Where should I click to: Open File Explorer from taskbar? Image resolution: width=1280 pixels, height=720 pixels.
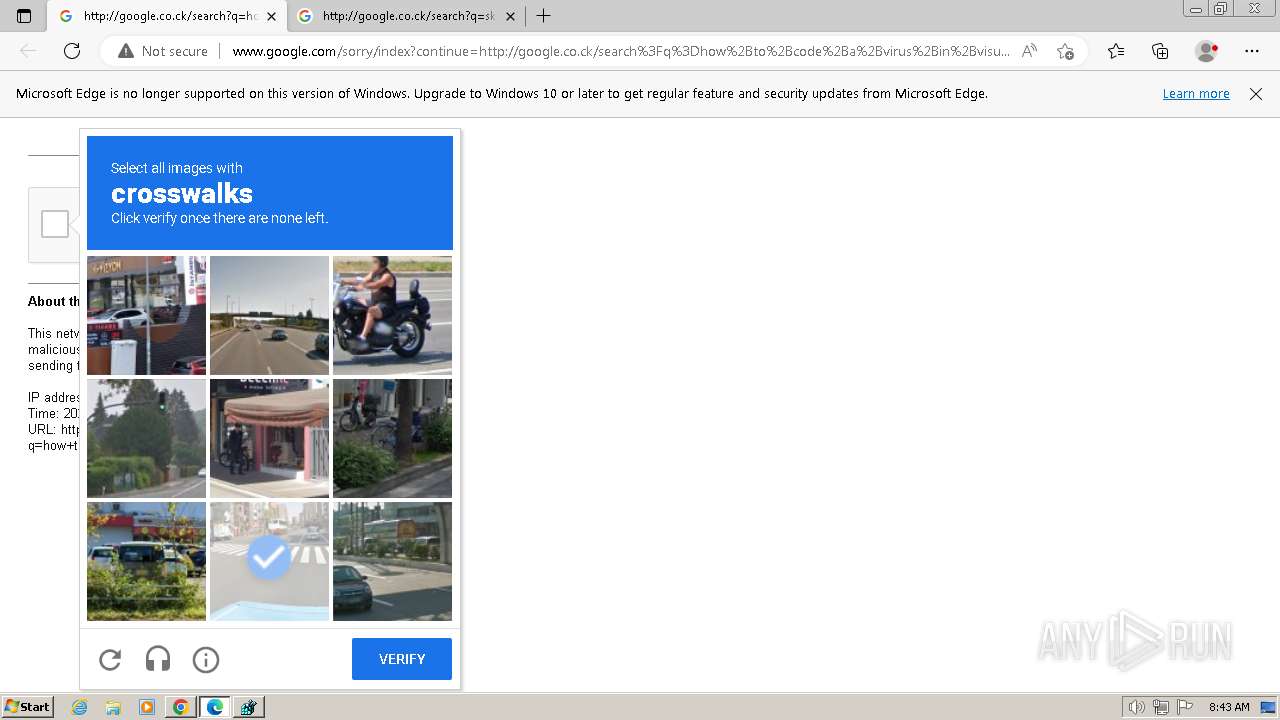tap(113, 707)
